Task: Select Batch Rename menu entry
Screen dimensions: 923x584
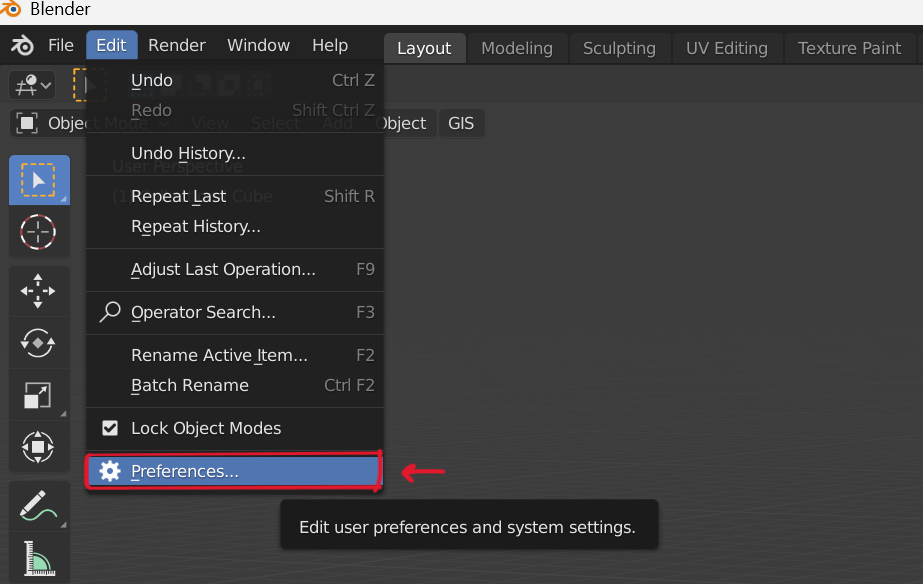Action: [190, 385]
